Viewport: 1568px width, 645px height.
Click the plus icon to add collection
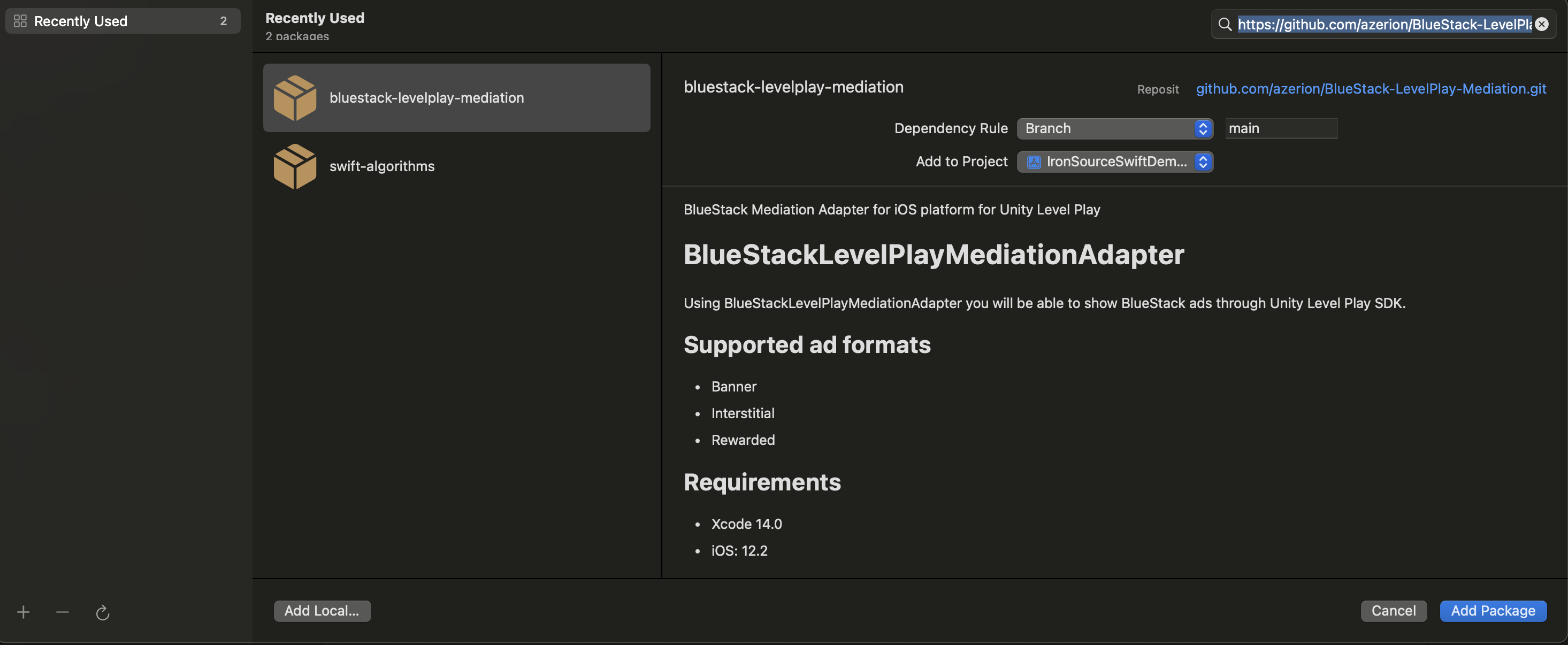pos(23,612)
